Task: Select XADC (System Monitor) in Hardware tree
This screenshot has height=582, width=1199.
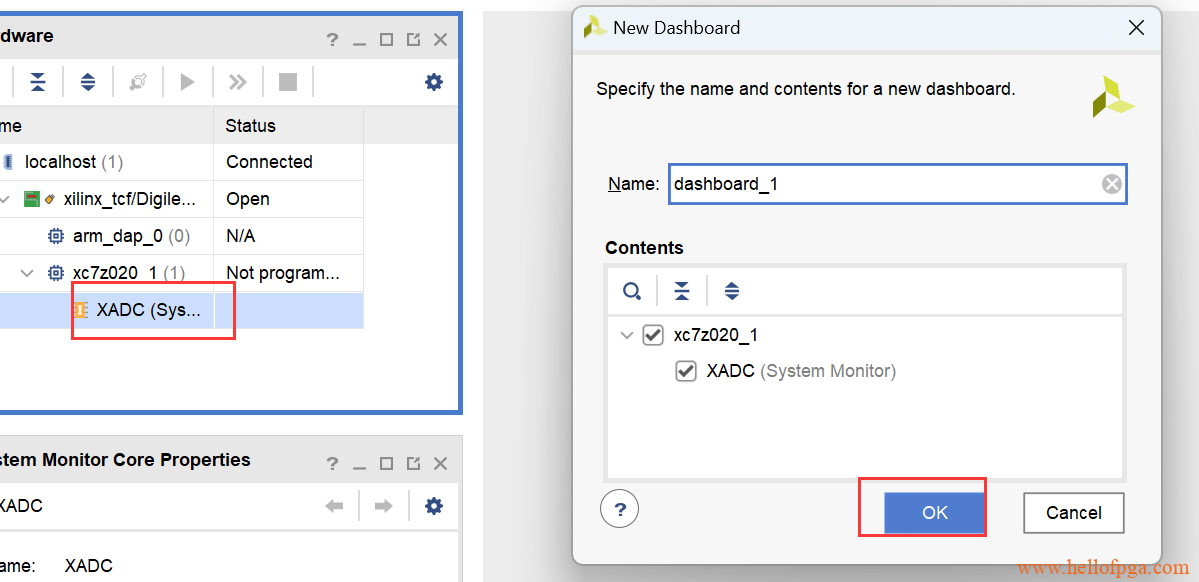Action: (x=148, y=310)
